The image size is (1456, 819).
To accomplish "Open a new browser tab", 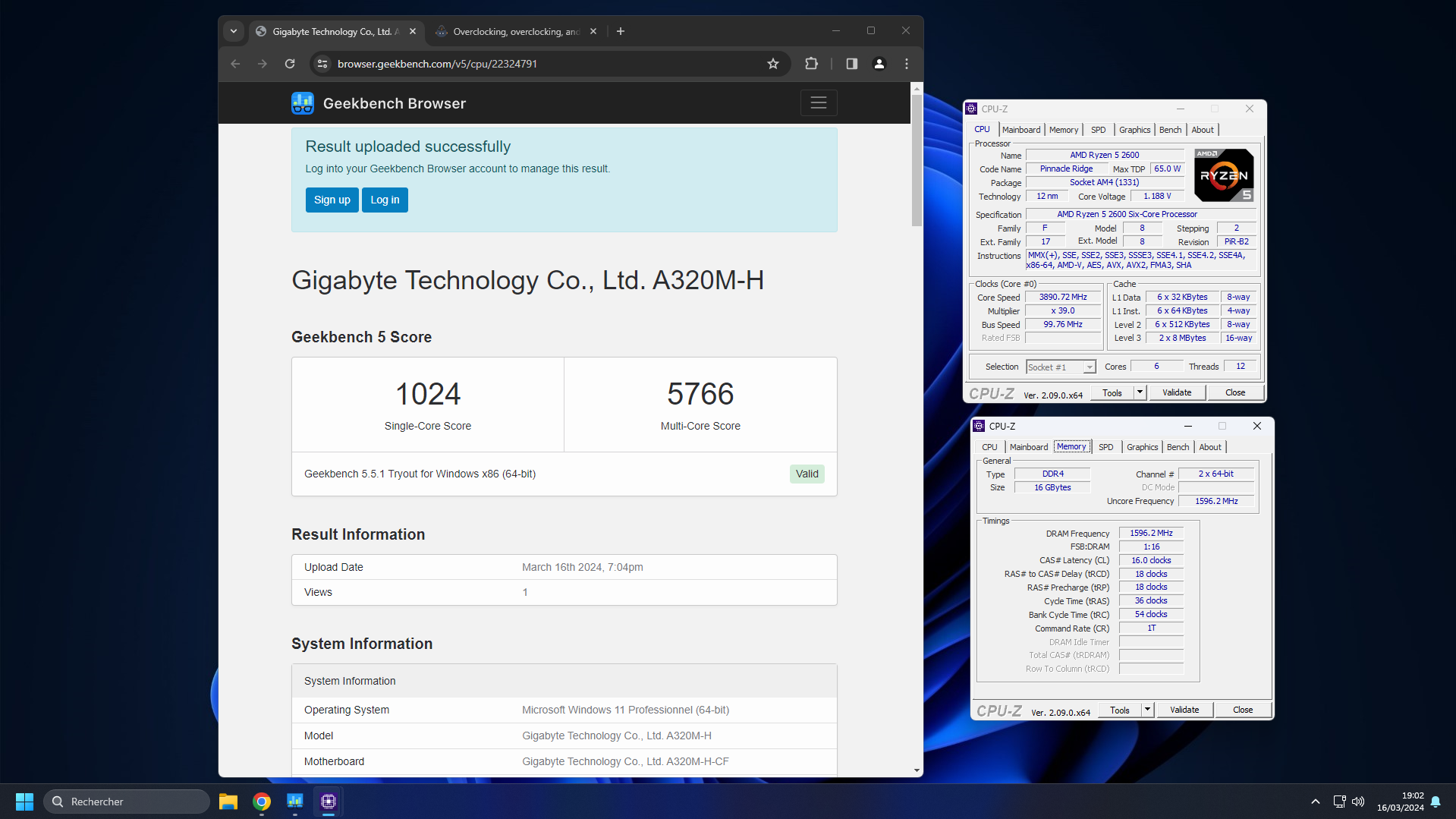I will click(x=621, y=31).
